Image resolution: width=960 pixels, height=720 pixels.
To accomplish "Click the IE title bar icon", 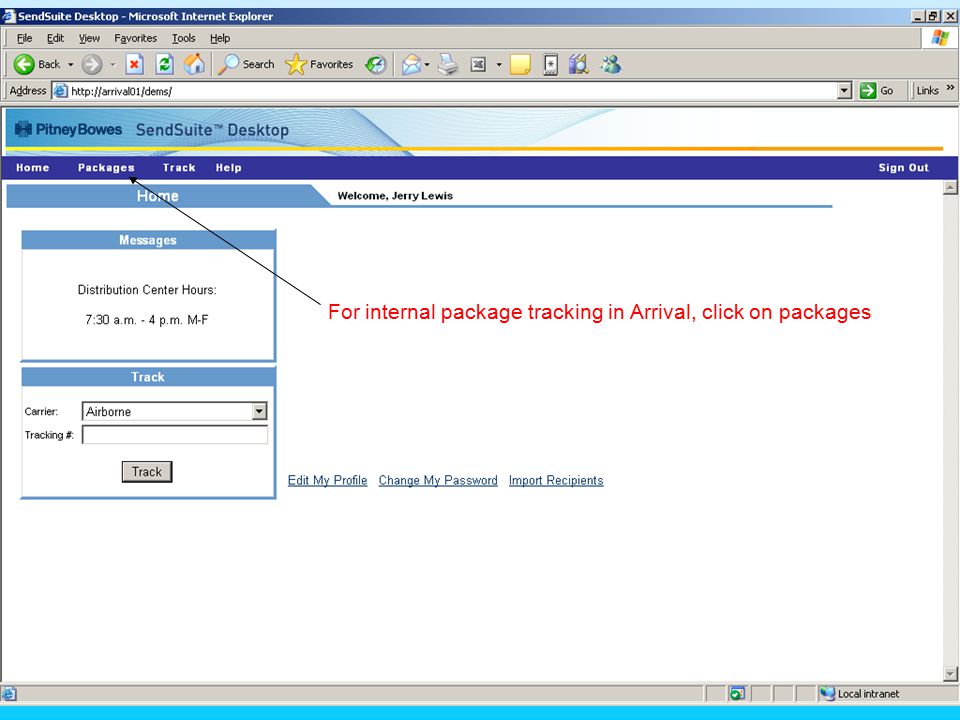I will click(9, 16).
